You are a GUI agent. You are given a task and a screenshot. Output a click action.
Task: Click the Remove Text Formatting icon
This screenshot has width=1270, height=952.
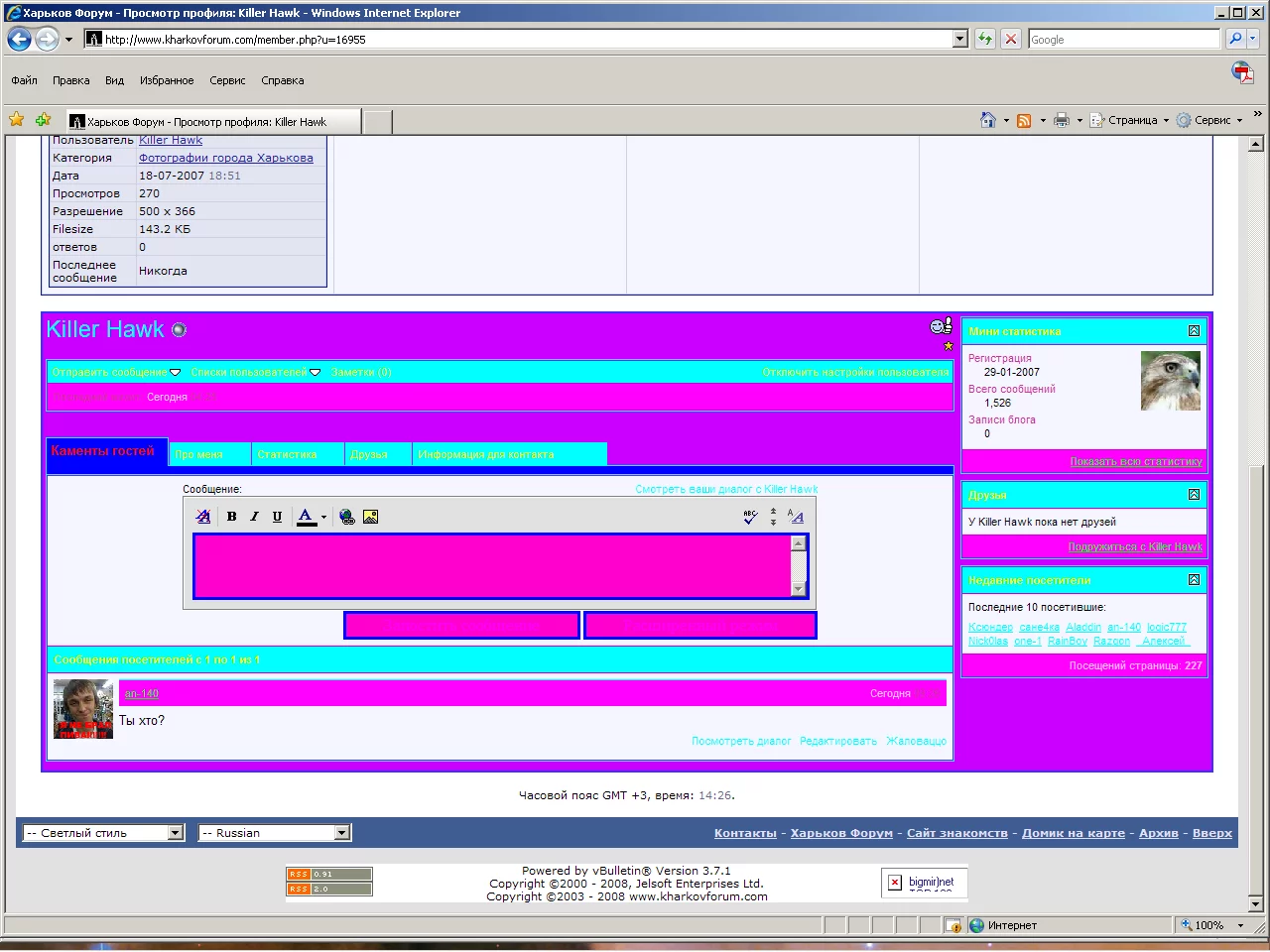(x=203, y=517)
